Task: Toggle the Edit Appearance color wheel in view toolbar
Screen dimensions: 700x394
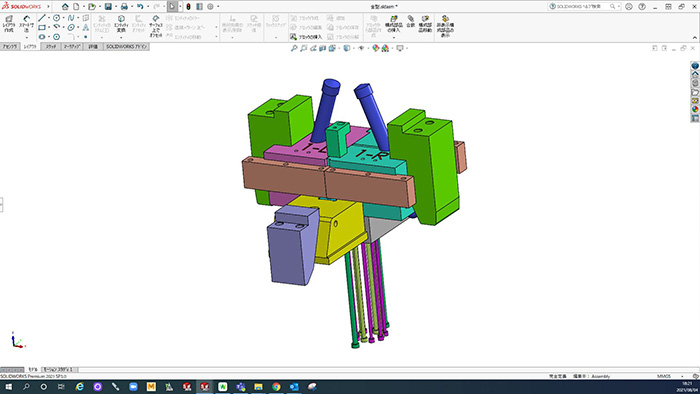Action: click(x=375, y=48)
